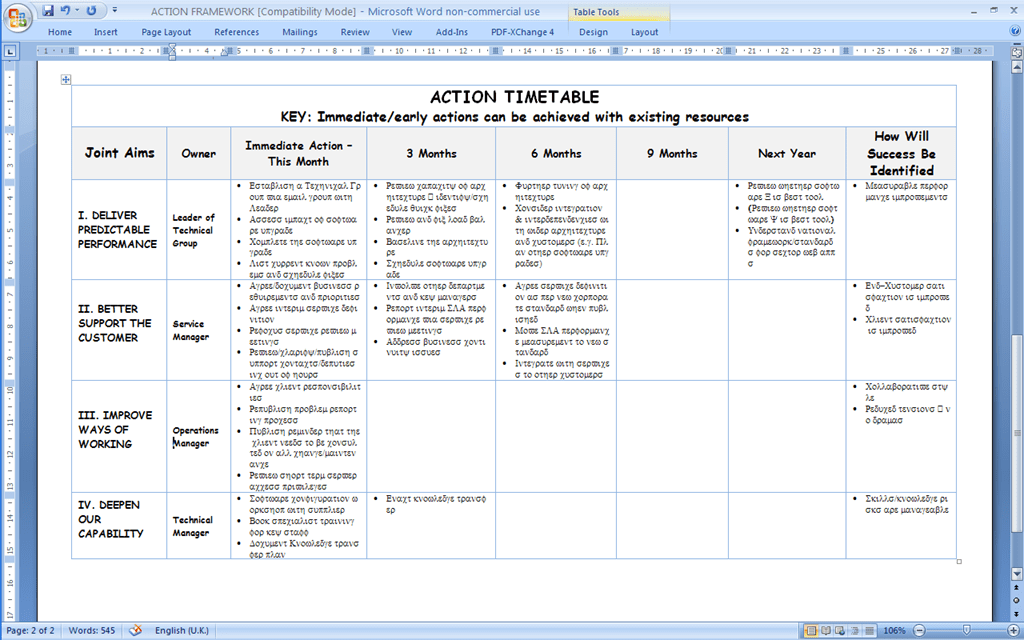
Task: Click the KEY: Immediate/early actions subtitle
Action: click(514, 117)
